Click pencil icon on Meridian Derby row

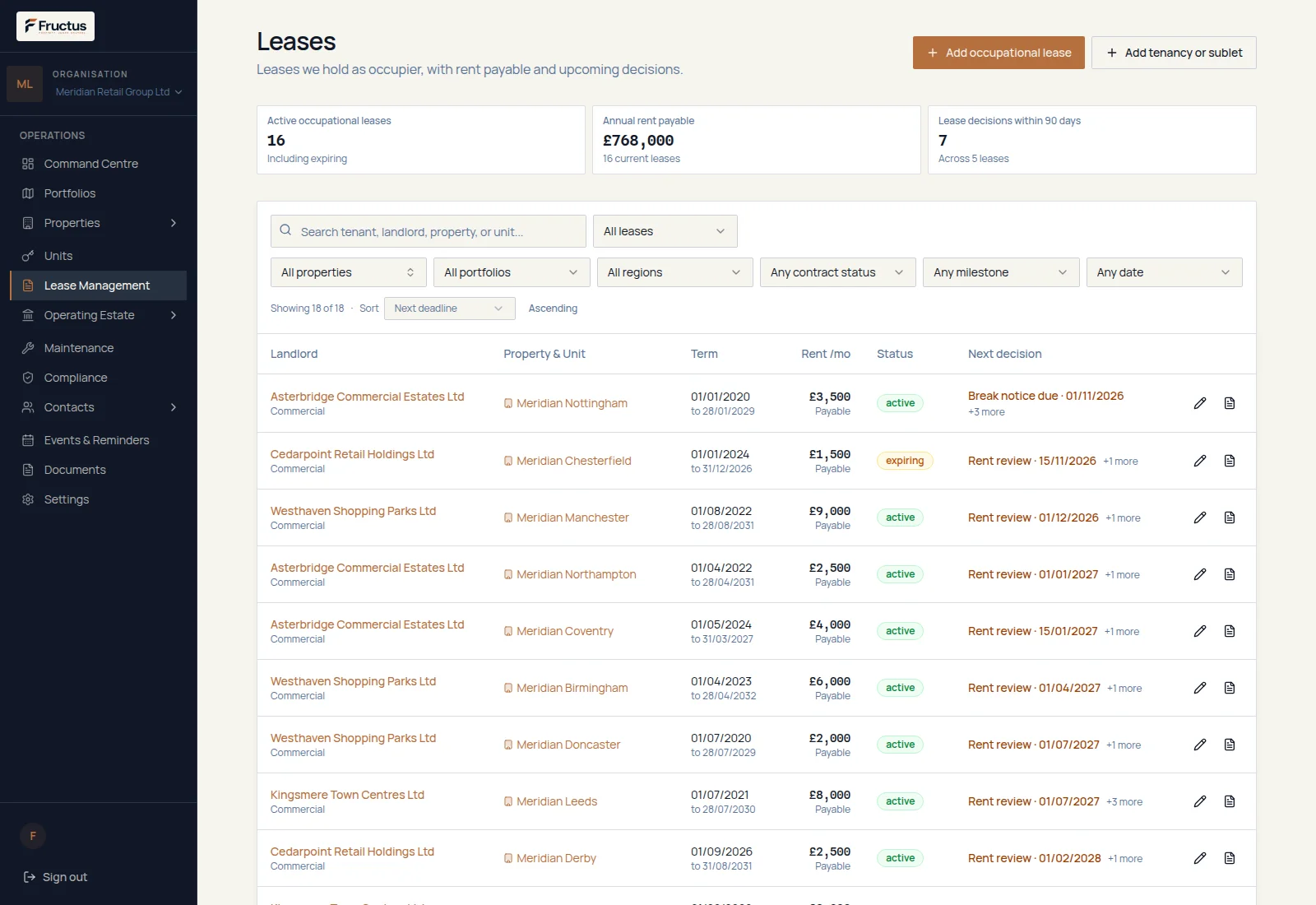1200,858
